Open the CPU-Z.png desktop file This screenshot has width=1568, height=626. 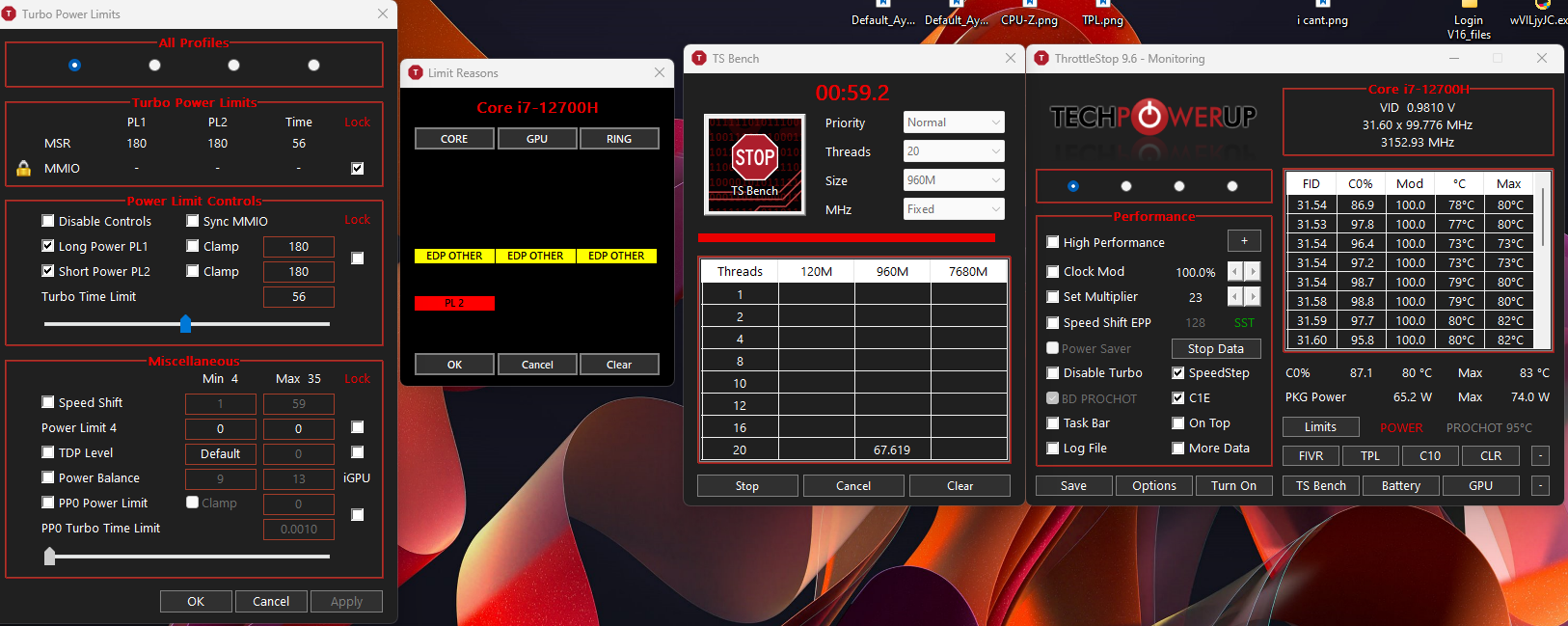point(1029,14)
